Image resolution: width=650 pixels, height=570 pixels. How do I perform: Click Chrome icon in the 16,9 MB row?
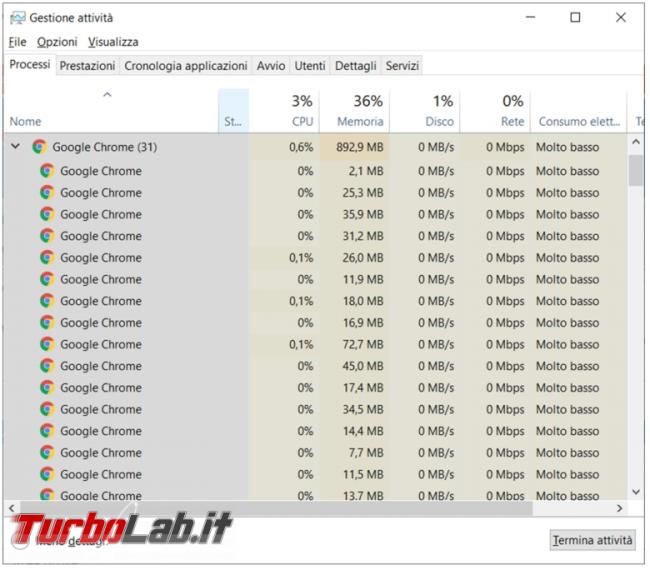47,323
